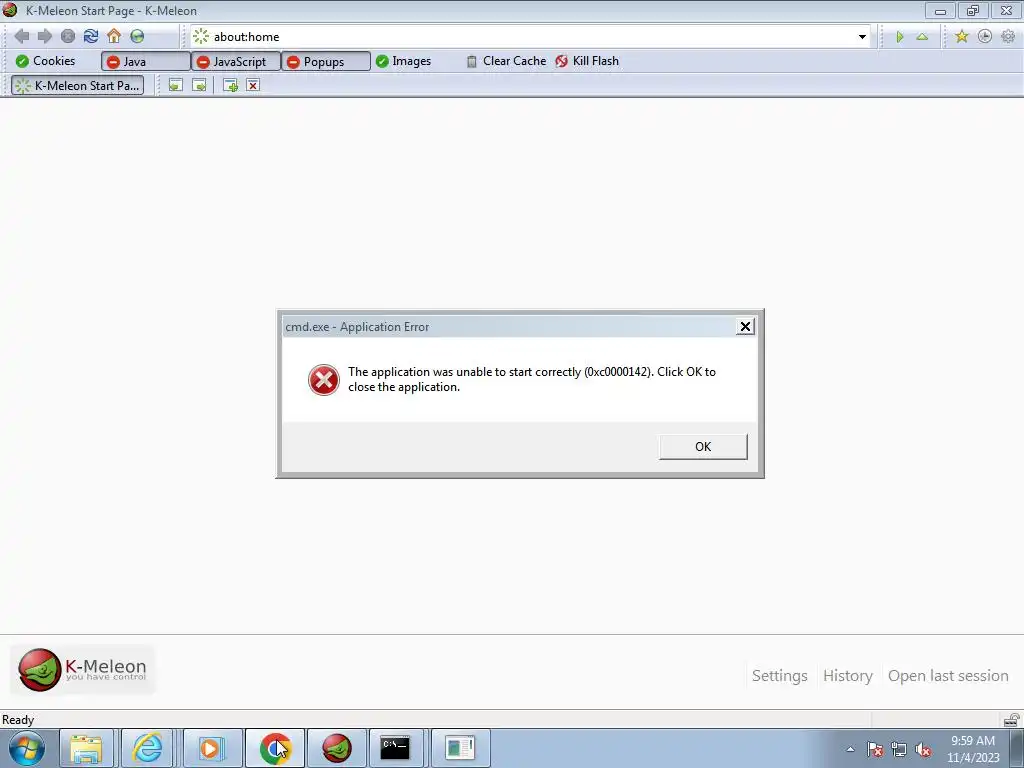Click the green globe search icon

click(x=137, y=36)
